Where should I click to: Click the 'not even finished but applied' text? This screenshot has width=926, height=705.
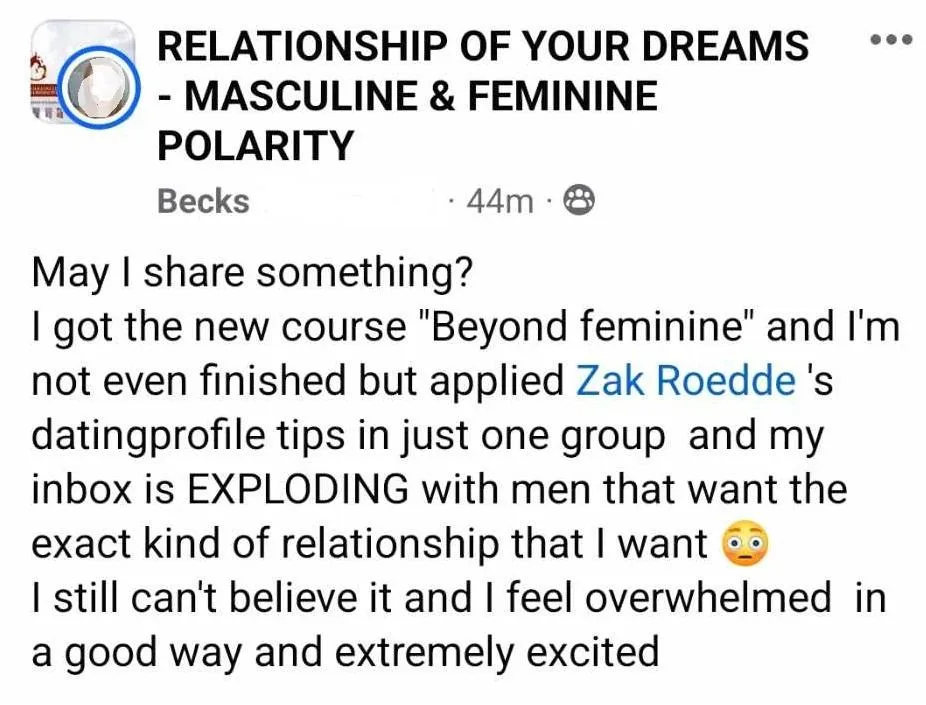tap(298, 381)
